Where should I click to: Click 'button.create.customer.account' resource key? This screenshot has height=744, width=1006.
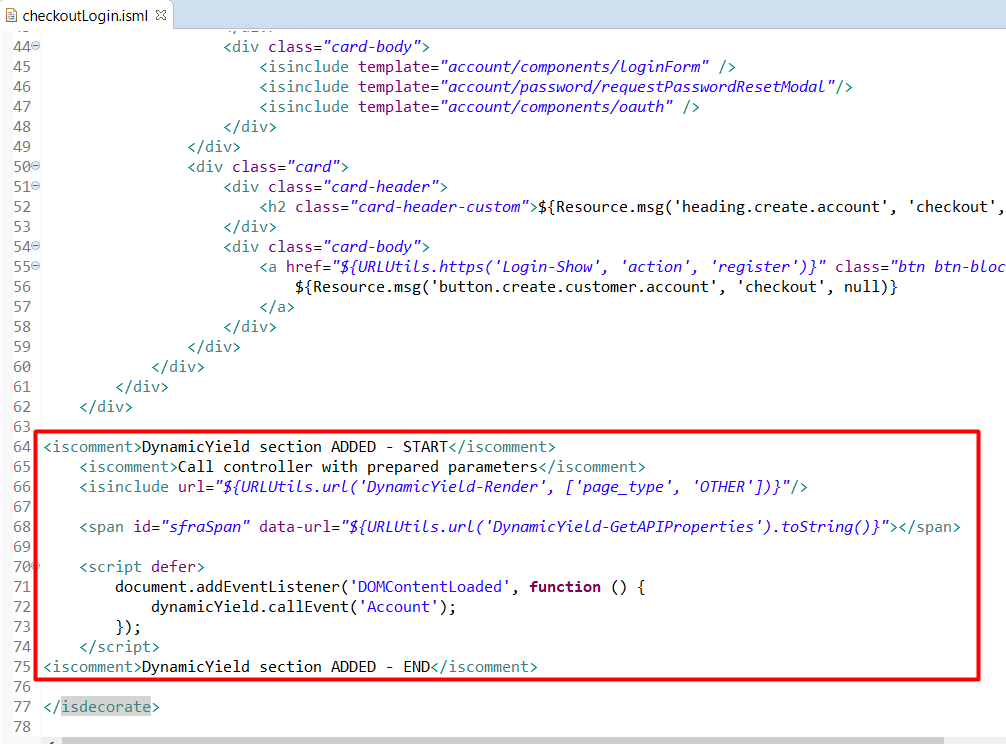point(574,287)
